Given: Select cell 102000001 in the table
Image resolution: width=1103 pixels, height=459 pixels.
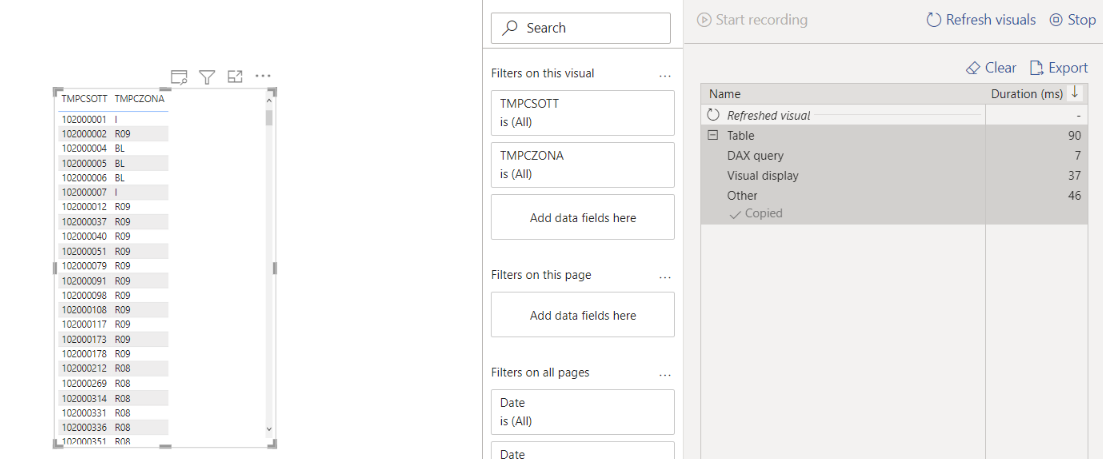Looking at the screenshot, I should coord(84,119).
